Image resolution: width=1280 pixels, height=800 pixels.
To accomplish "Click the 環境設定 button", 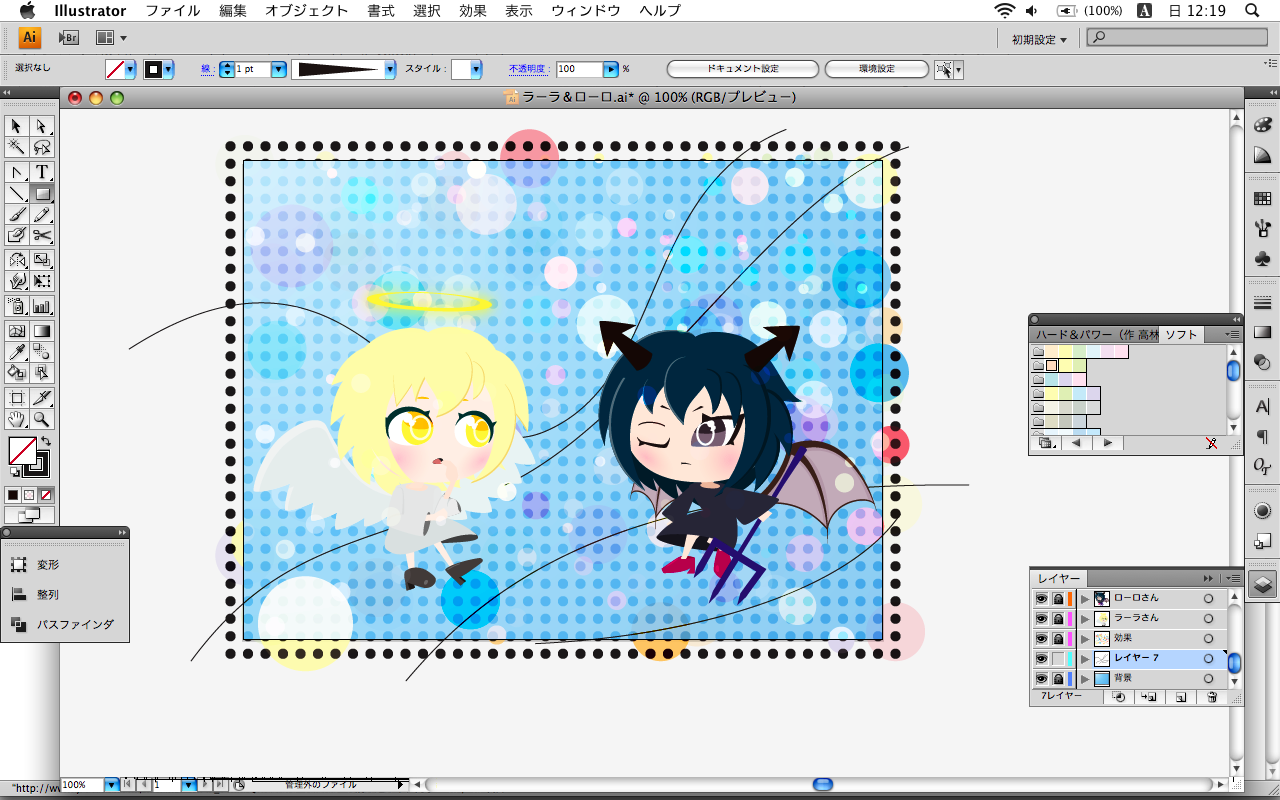I will (877, 69).
